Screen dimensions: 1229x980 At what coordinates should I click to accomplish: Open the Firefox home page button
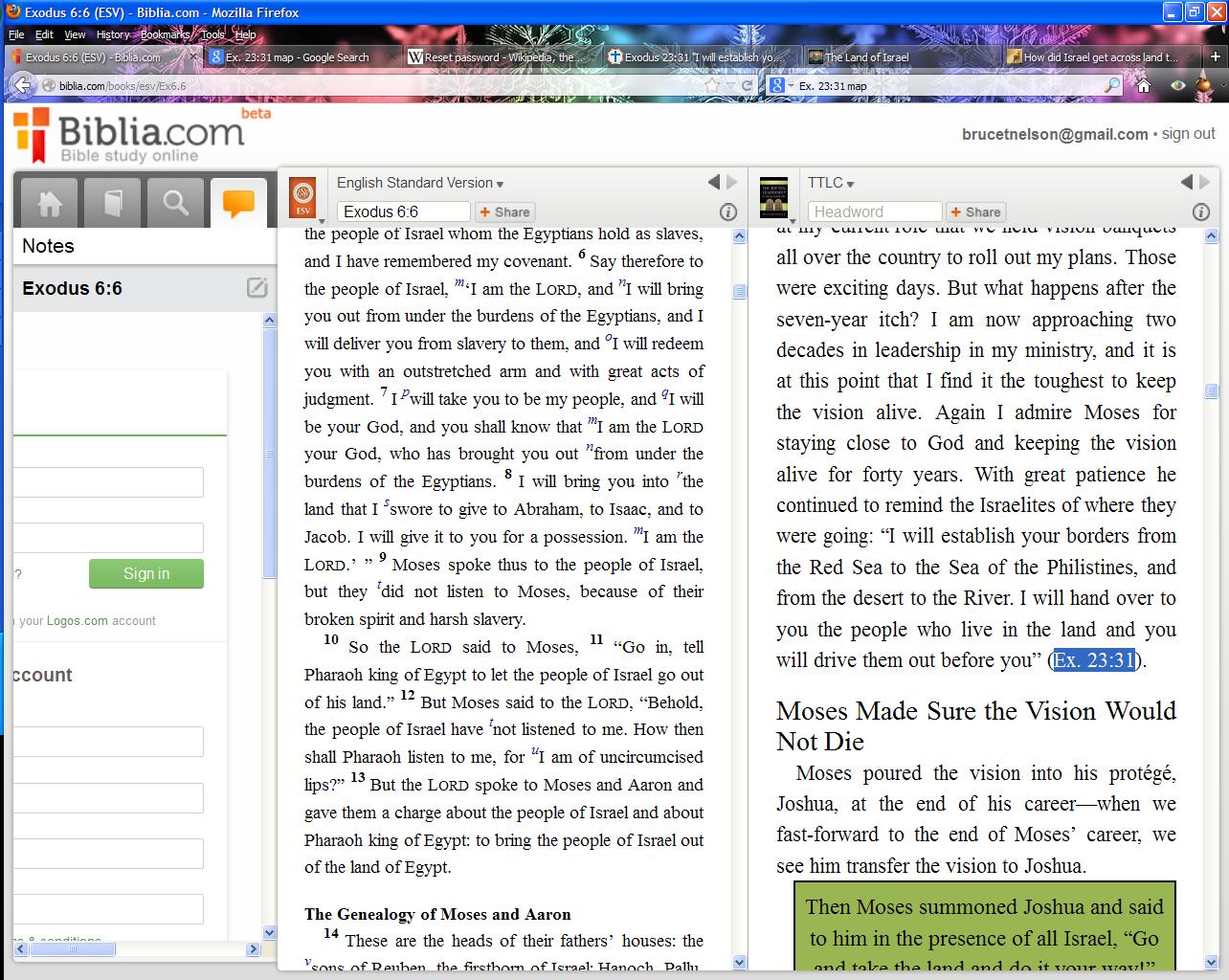tap(1143, 85)
